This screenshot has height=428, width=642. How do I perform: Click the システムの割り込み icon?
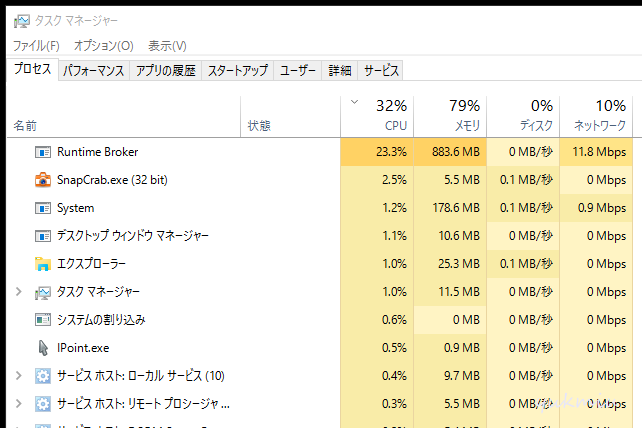(43, 320)
